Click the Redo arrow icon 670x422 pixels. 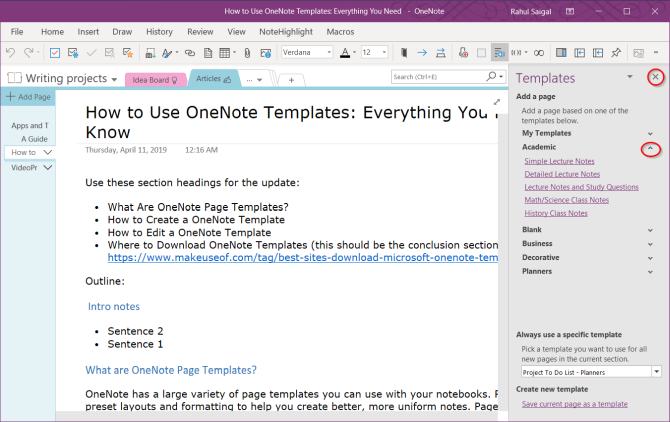click(x=29, y=53)
